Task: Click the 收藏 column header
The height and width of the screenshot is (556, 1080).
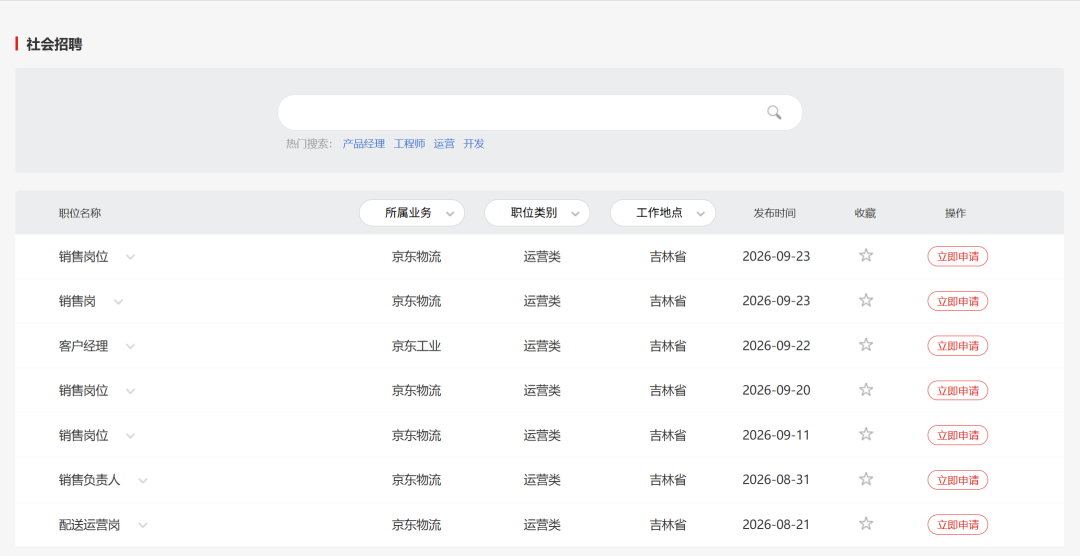Action: tap(865, 213)
